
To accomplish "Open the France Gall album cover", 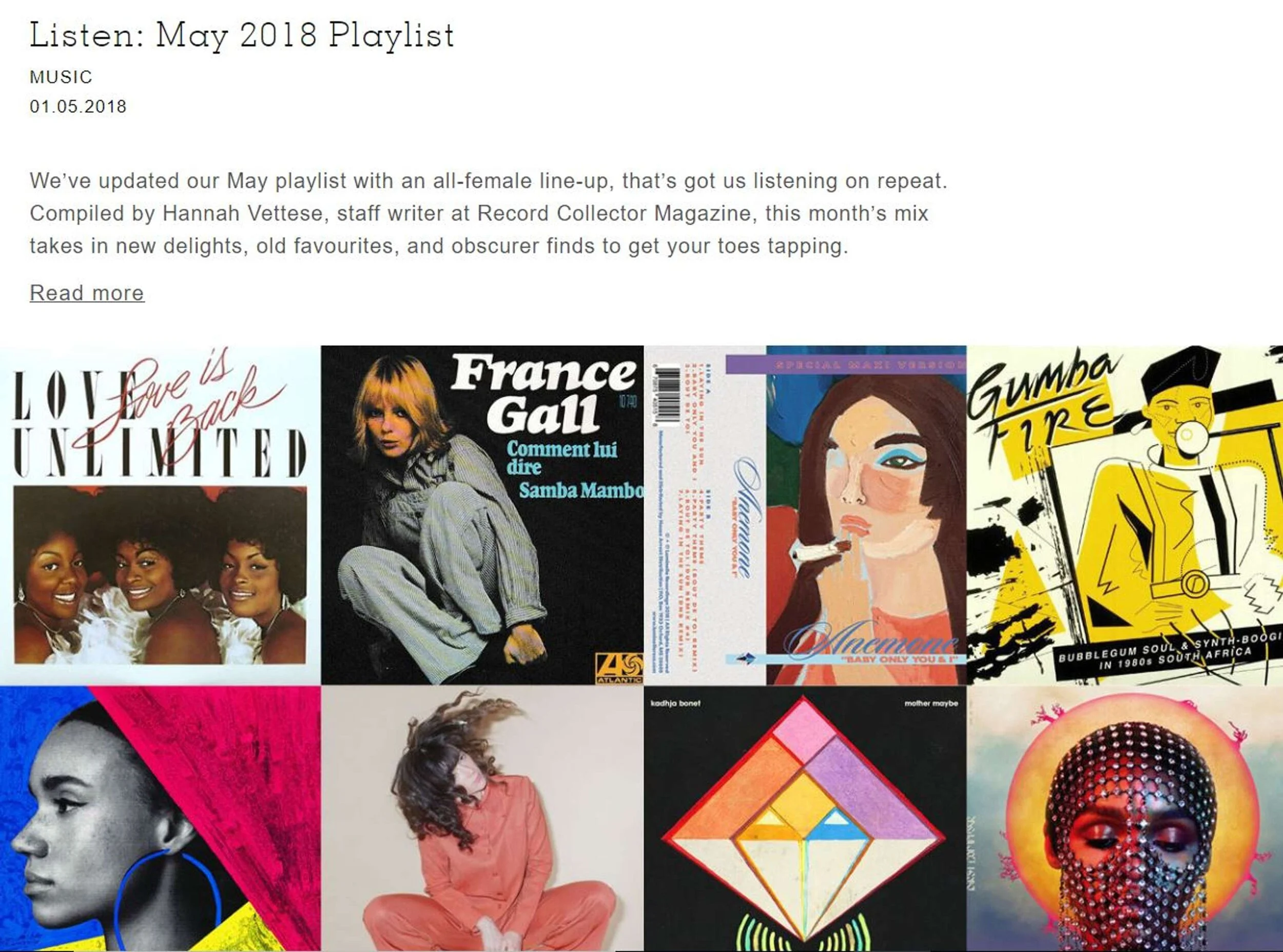I will click(482, 514).
